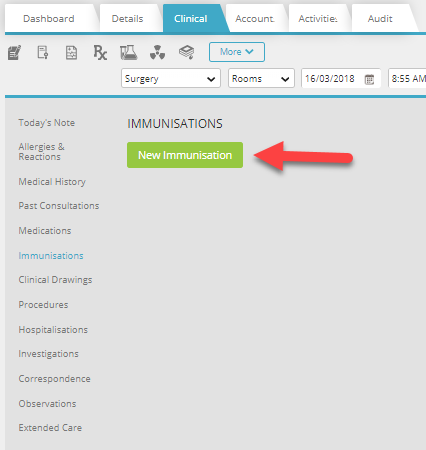Open the Surgery dropdown list
Screen dimensions: 426x450
(x=171, y=78)
